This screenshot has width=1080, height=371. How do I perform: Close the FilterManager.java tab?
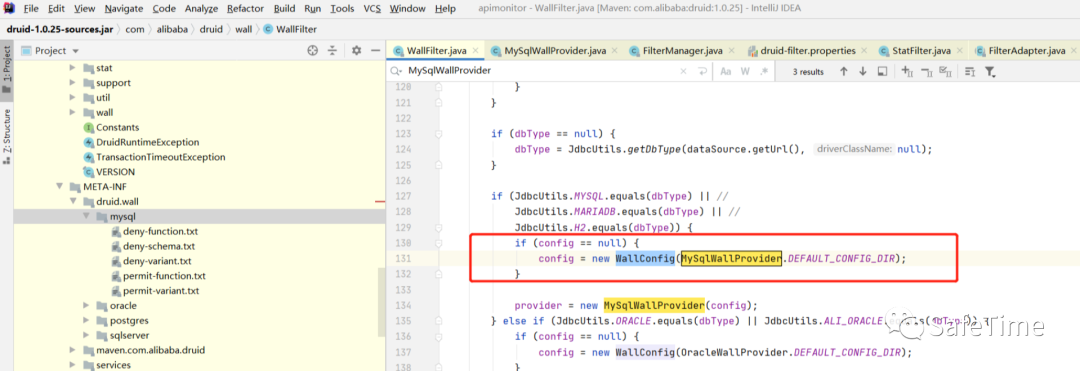[x=732, y=51]
